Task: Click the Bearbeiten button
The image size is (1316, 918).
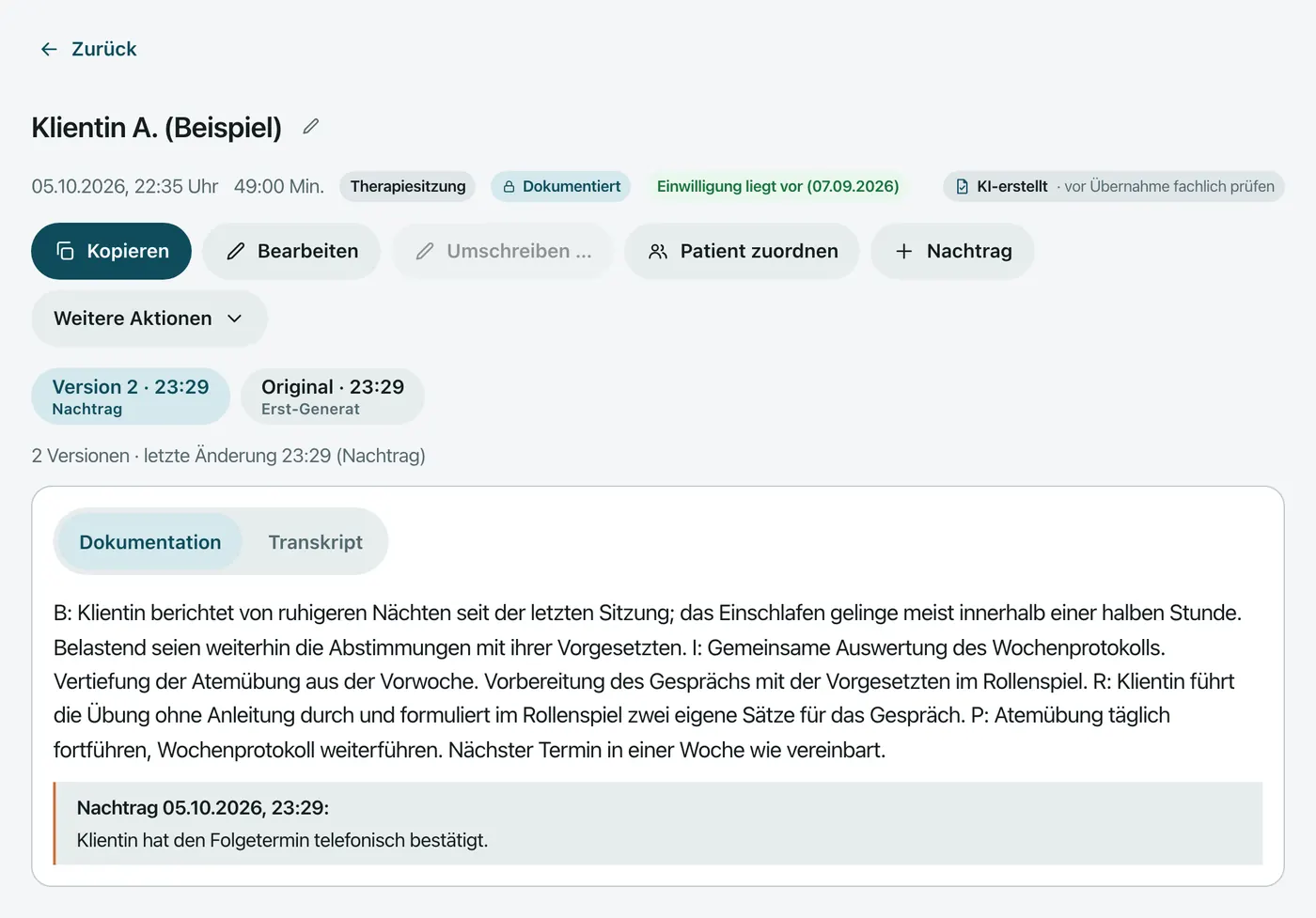Action: (x=291, y=251)
